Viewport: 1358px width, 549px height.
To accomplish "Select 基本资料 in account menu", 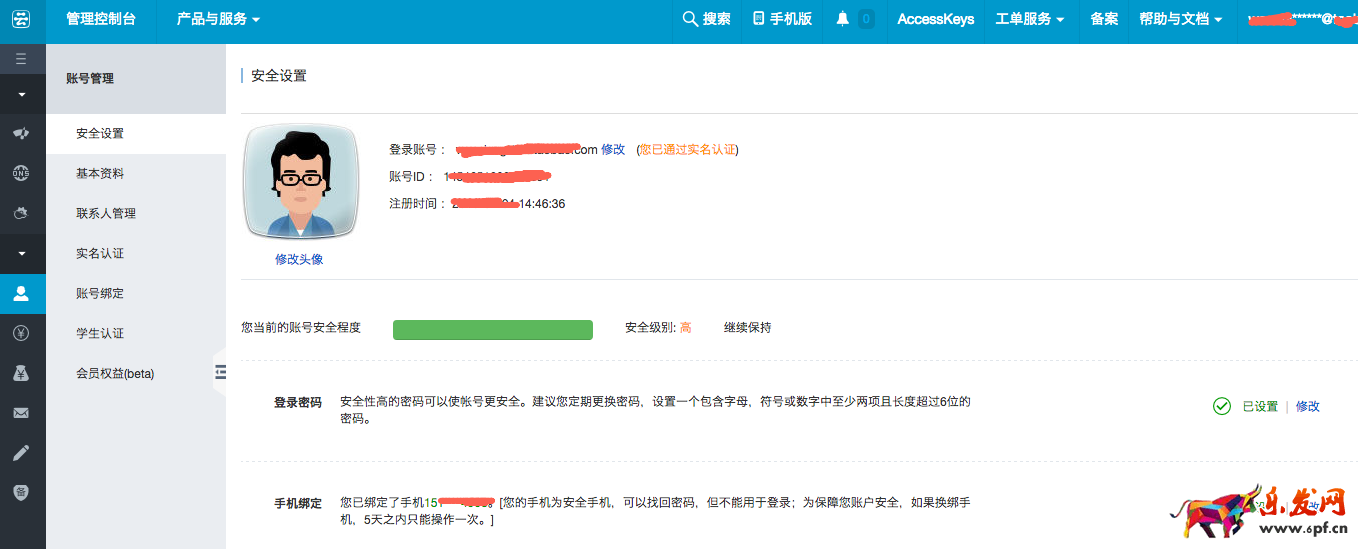I will 100,173.
